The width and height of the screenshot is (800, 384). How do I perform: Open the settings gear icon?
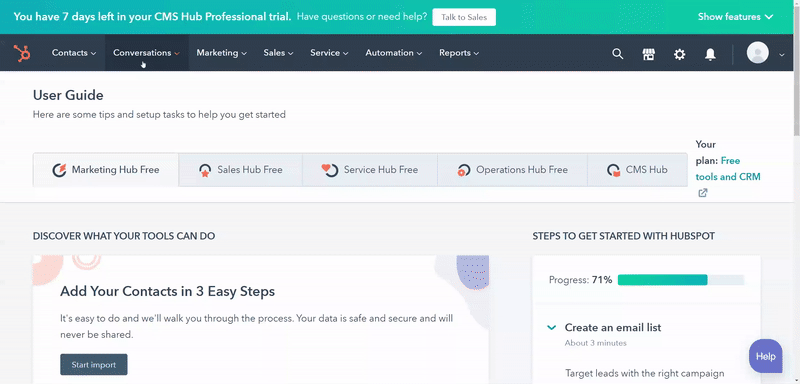pyautogui.click(x=680, y=54)
